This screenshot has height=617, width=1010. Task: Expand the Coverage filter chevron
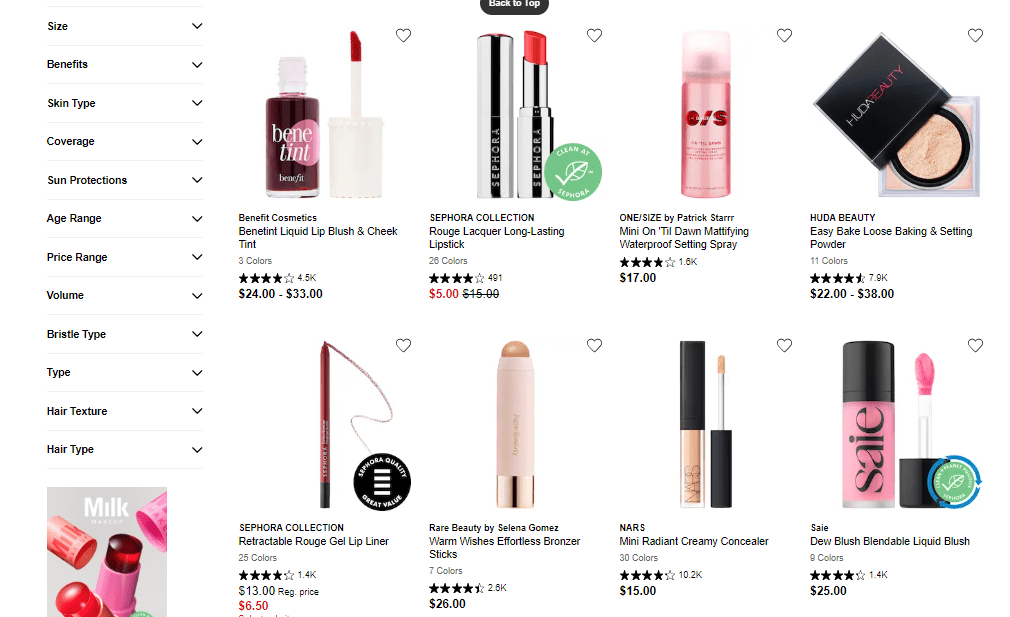197,142
